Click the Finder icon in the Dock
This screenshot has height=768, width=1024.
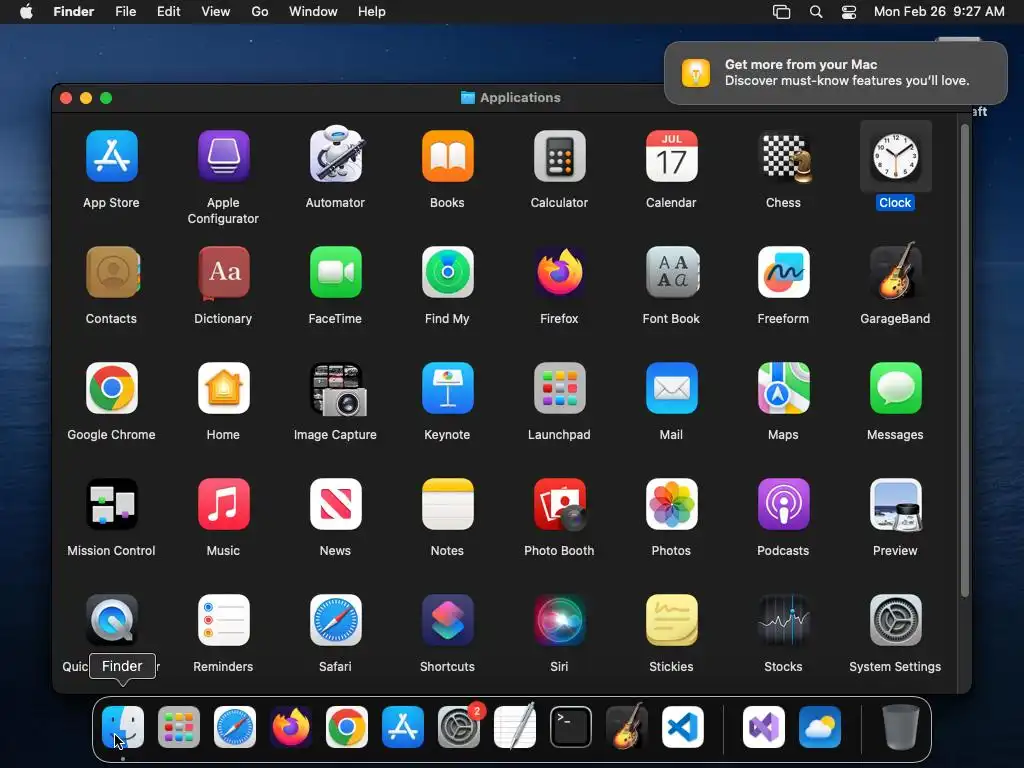click(123, 727)
